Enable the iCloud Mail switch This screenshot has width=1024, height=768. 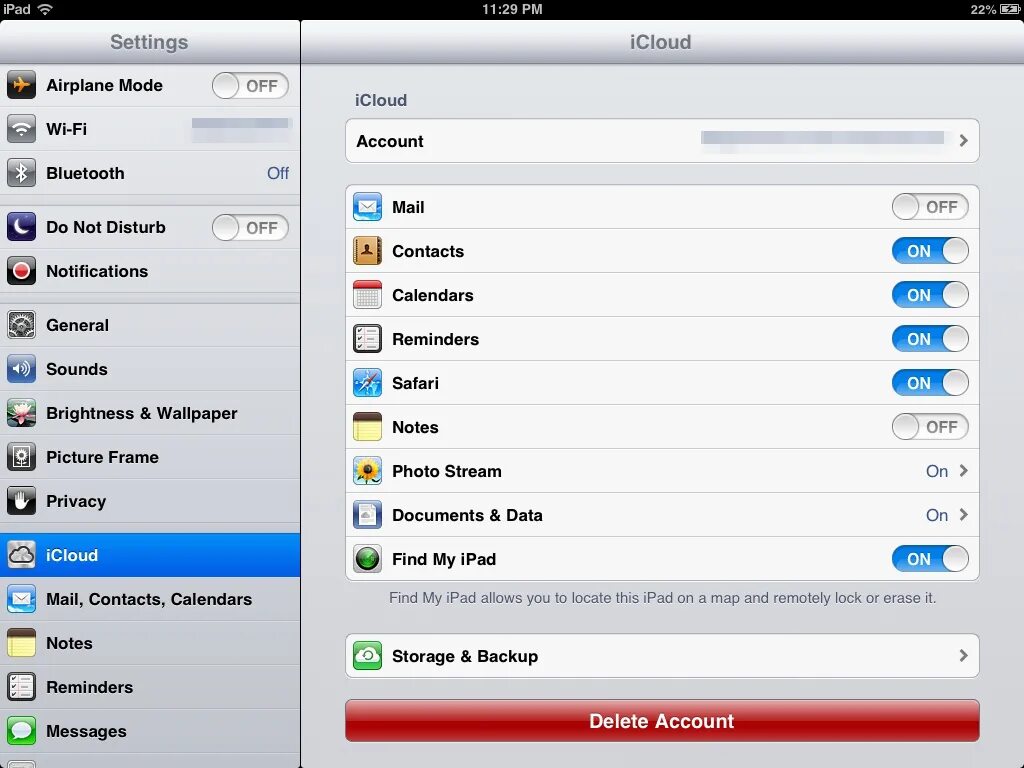(930, 207)
